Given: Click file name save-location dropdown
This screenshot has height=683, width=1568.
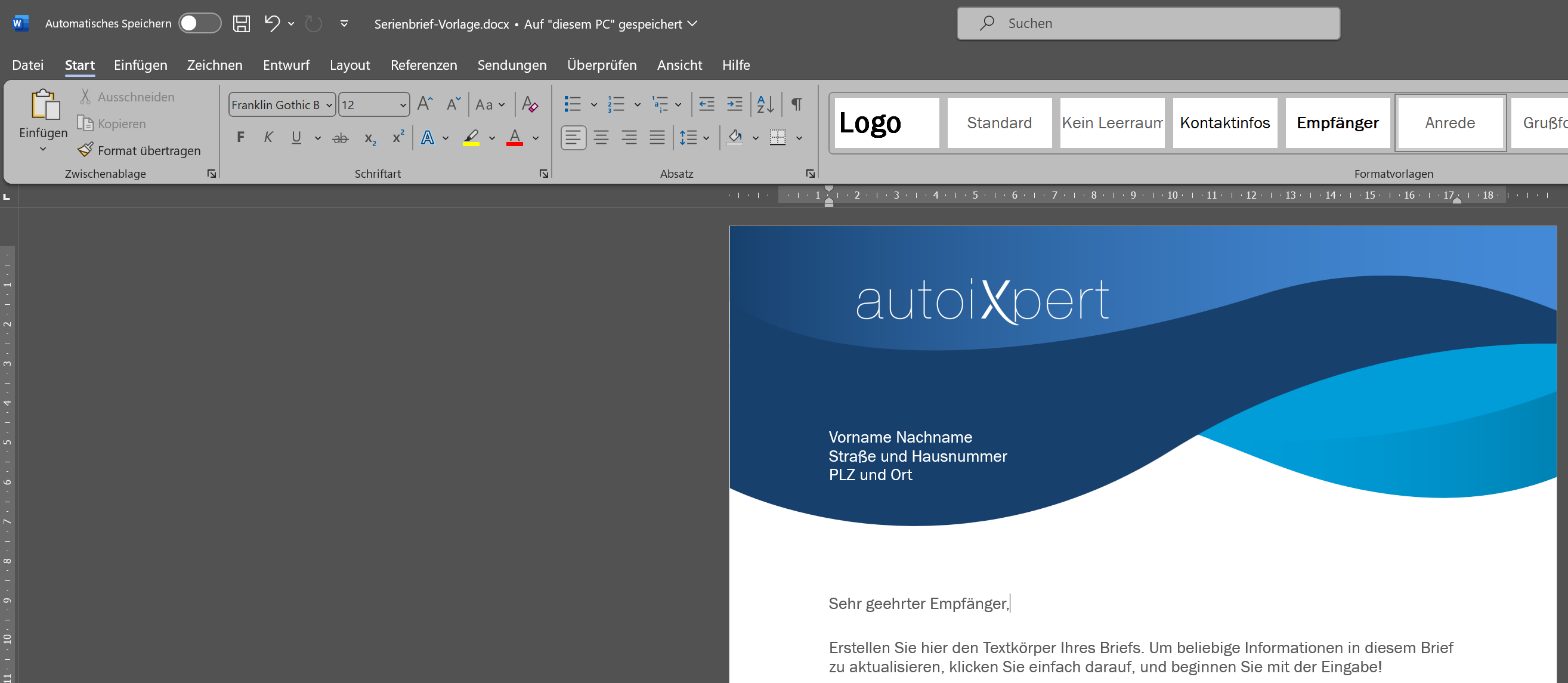Looking at the screenshot, I should (x=692, y=24).
